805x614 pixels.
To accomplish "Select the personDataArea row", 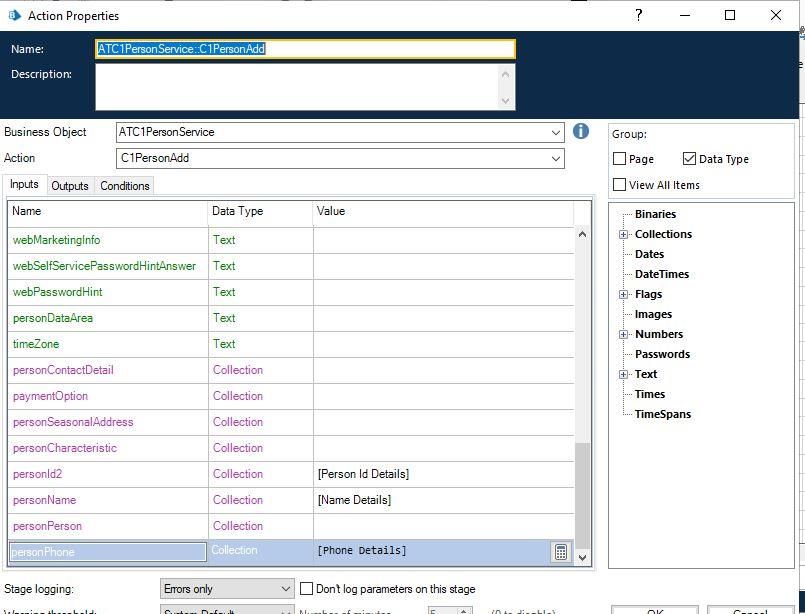I will (291, 318).
